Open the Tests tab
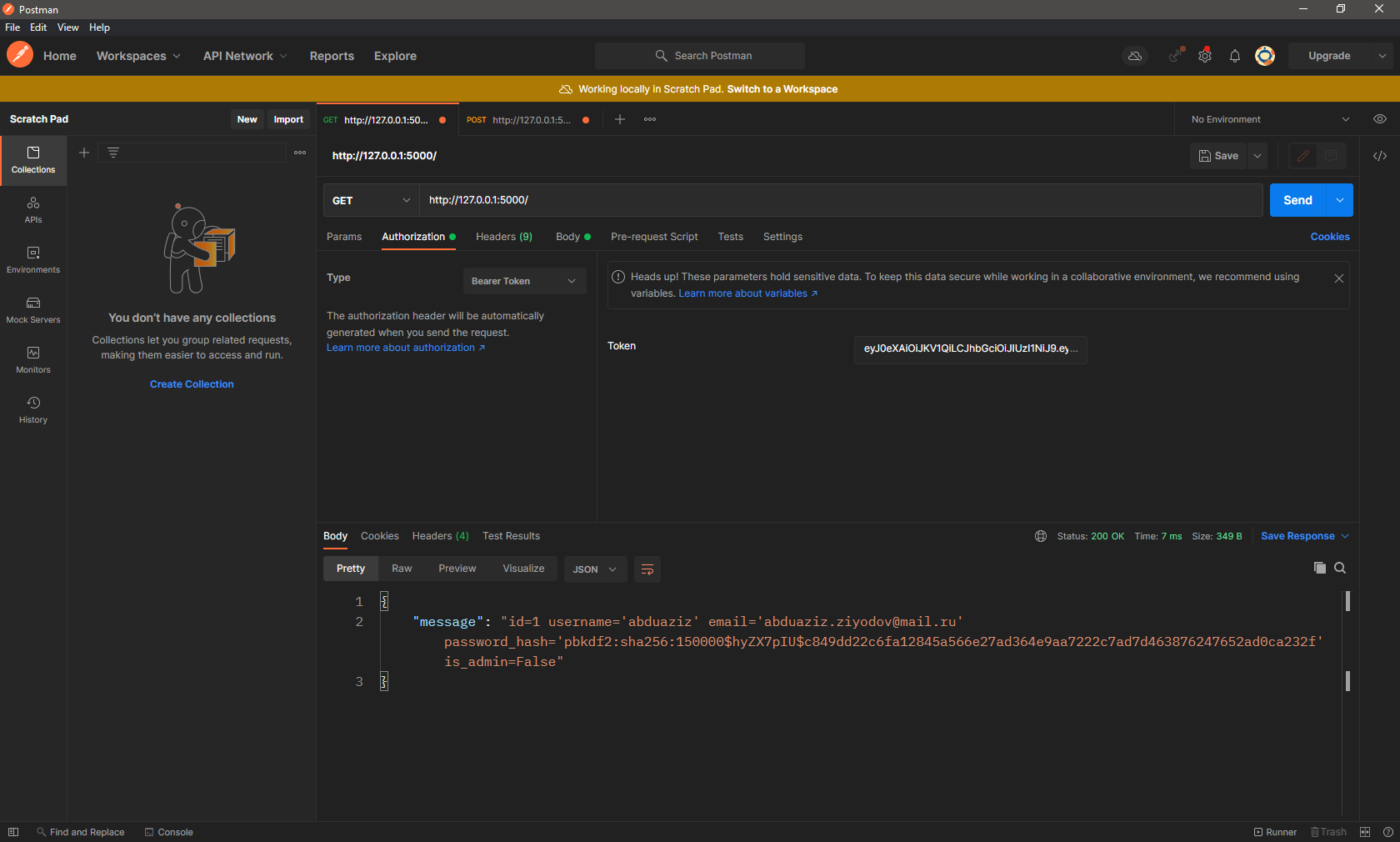Image resolution: width=1400 pixels, height=842 pixels. 731,237
